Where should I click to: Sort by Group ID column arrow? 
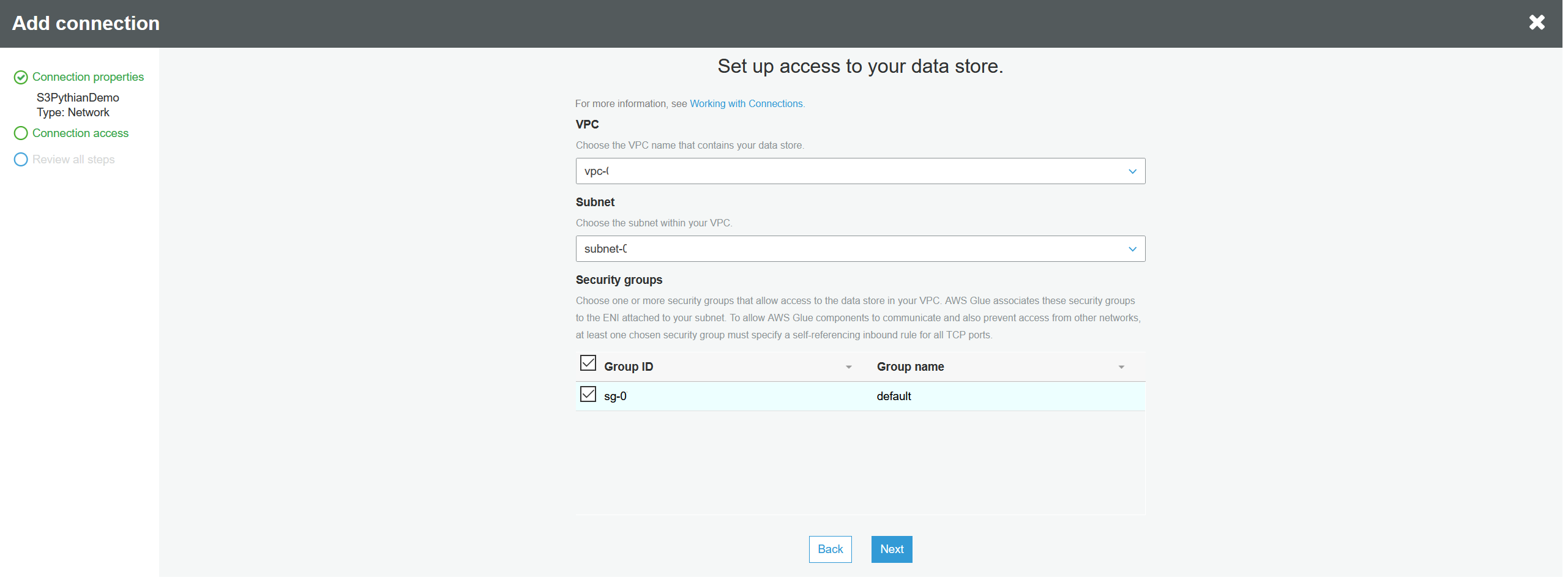pyautogui.click(x=848, y=367)
